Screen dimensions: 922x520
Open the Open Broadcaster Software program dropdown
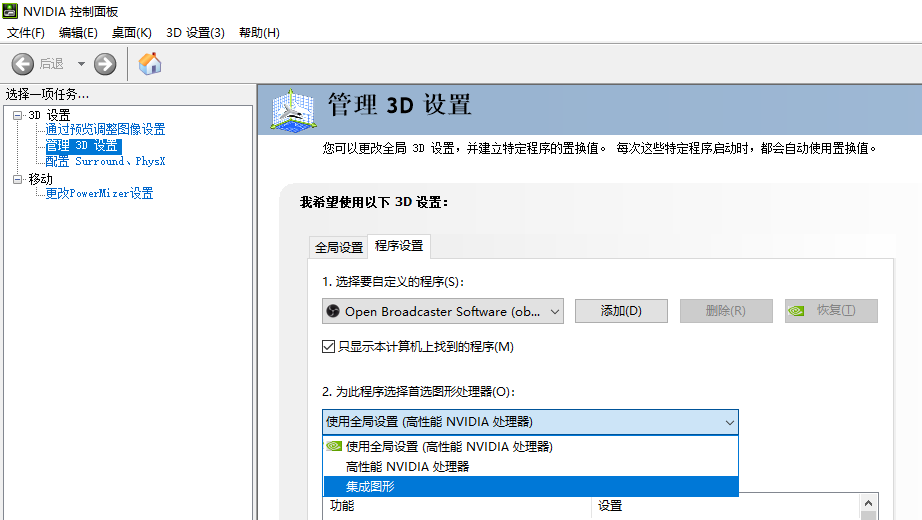pyautogui.click(x=443, y=311)
